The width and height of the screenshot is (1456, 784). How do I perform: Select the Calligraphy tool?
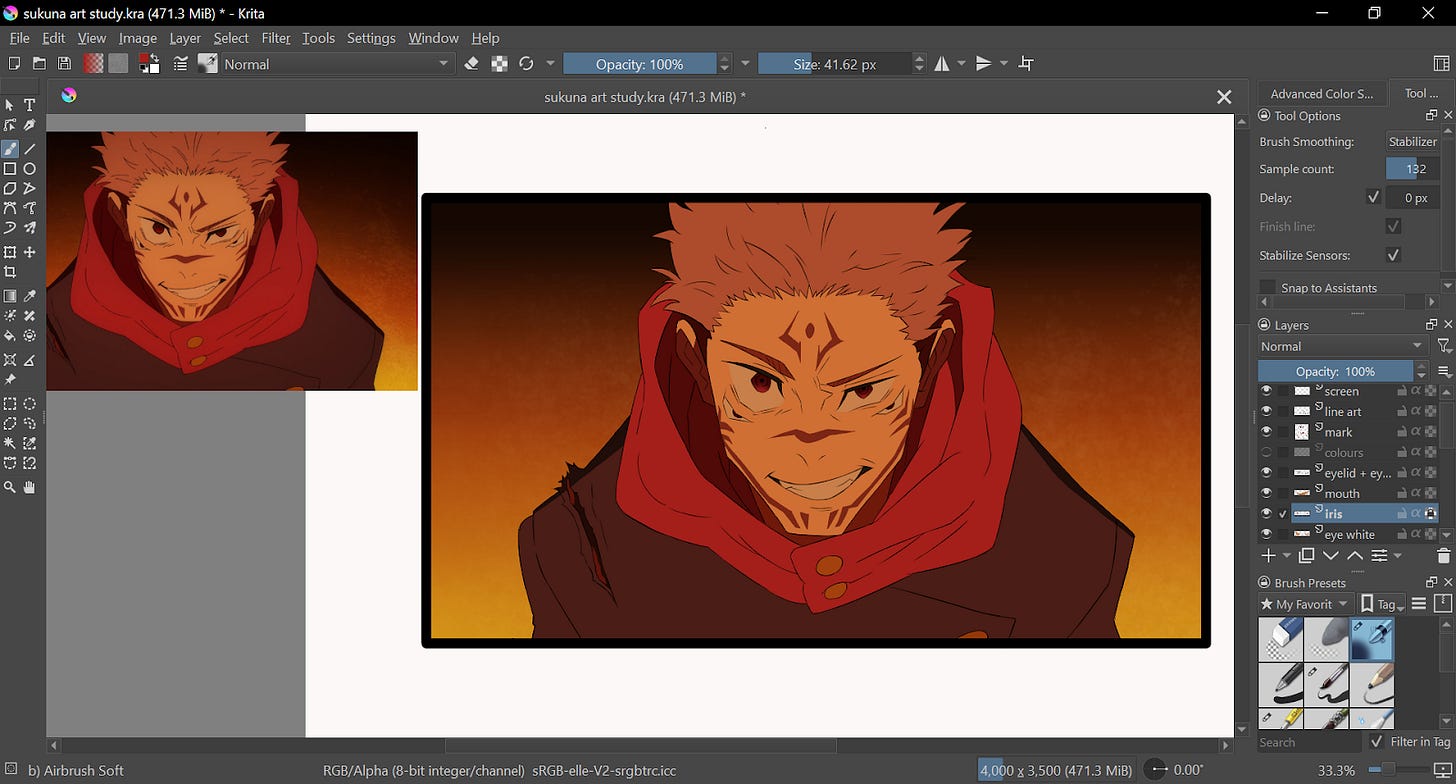coord(30,125)
